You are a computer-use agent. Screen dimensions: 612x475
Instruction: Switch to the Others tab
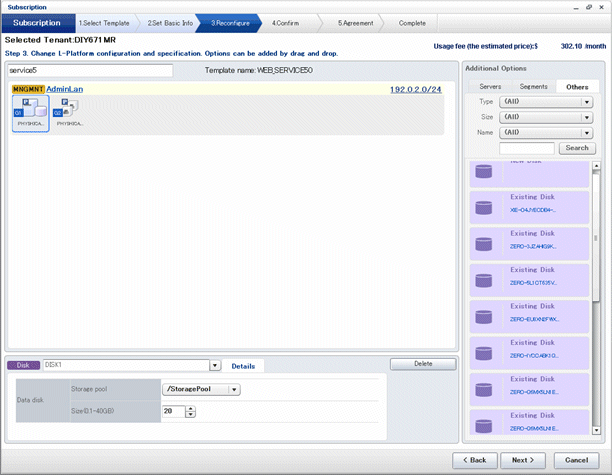pos(577,87)
